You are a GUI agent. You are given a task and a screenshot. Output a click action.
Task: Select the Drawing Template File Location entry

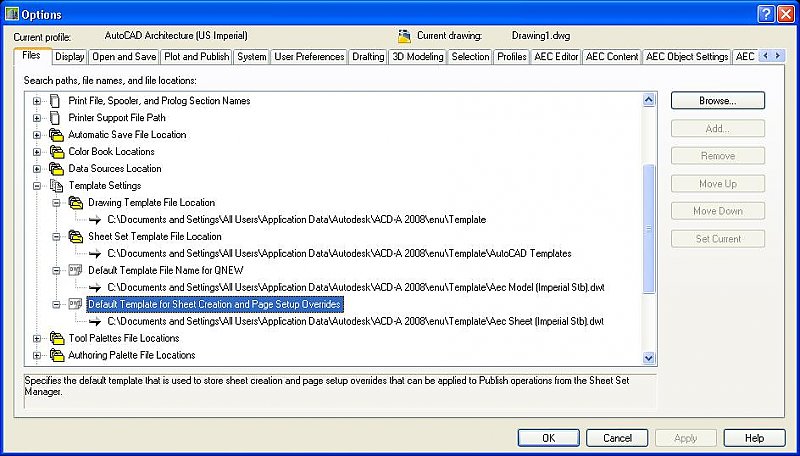pos(152,202)
